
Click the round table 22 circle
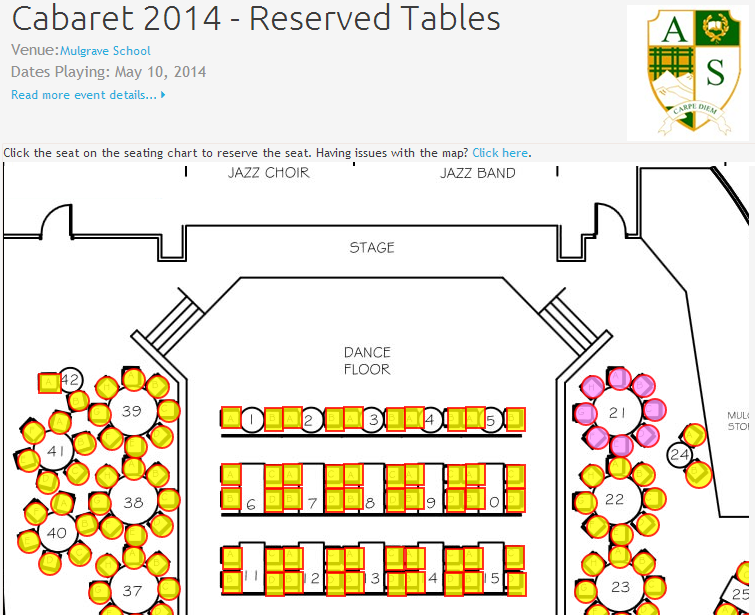(x=615, y=498)
